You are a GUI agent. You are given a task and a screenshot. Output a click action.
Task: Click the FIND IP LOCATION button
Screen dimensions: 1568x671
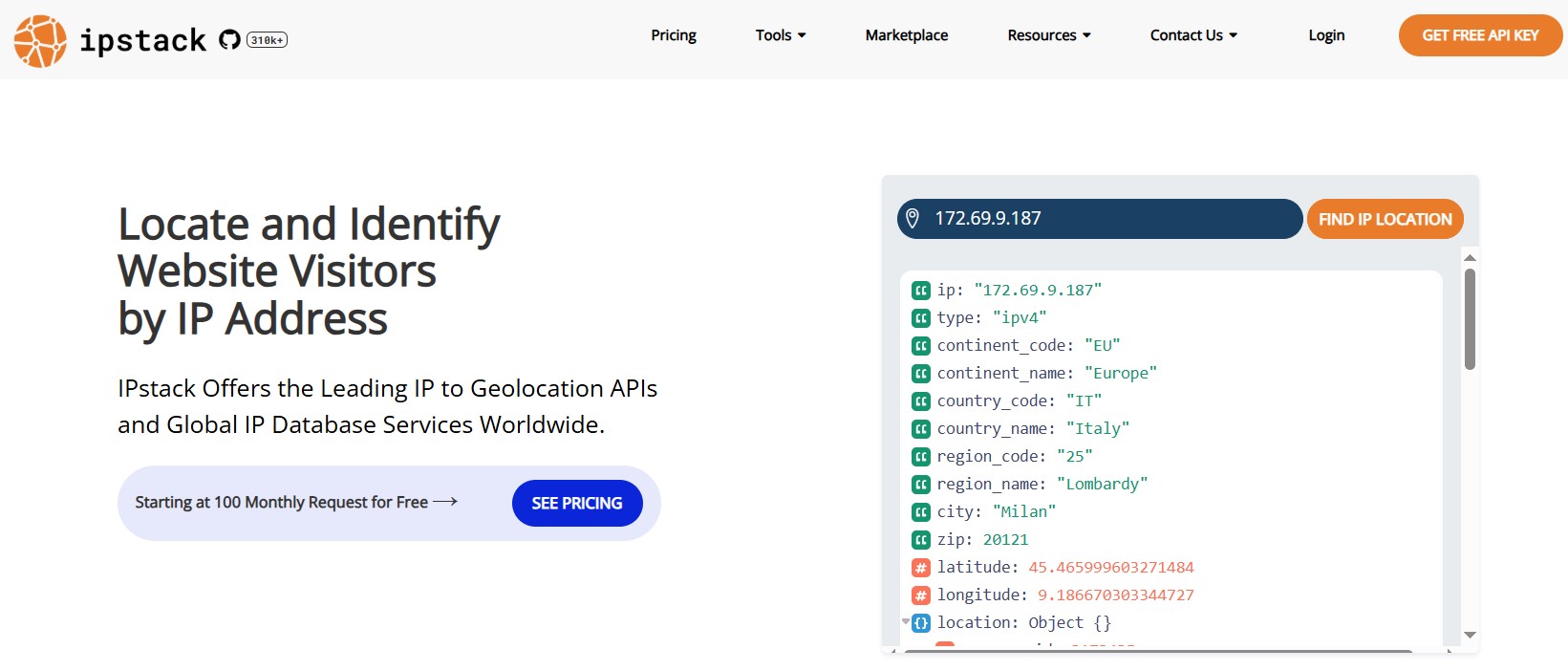click(x=1385, y=219)
